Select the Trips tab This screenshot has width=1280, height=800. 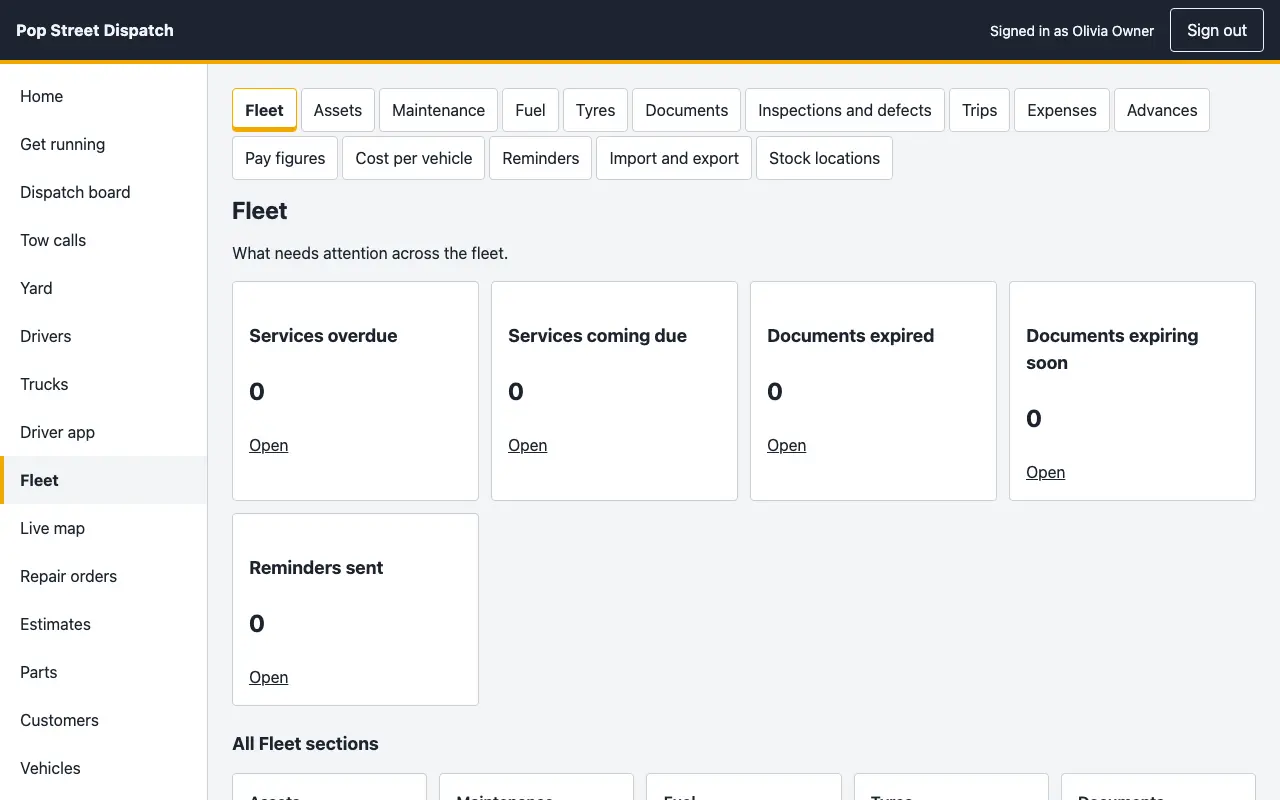click(x=980, y=110)
